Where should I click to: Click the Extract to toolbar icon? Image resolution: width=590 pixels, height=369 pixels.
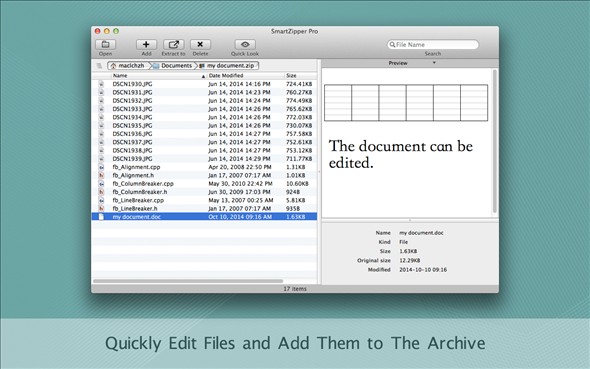173,44
